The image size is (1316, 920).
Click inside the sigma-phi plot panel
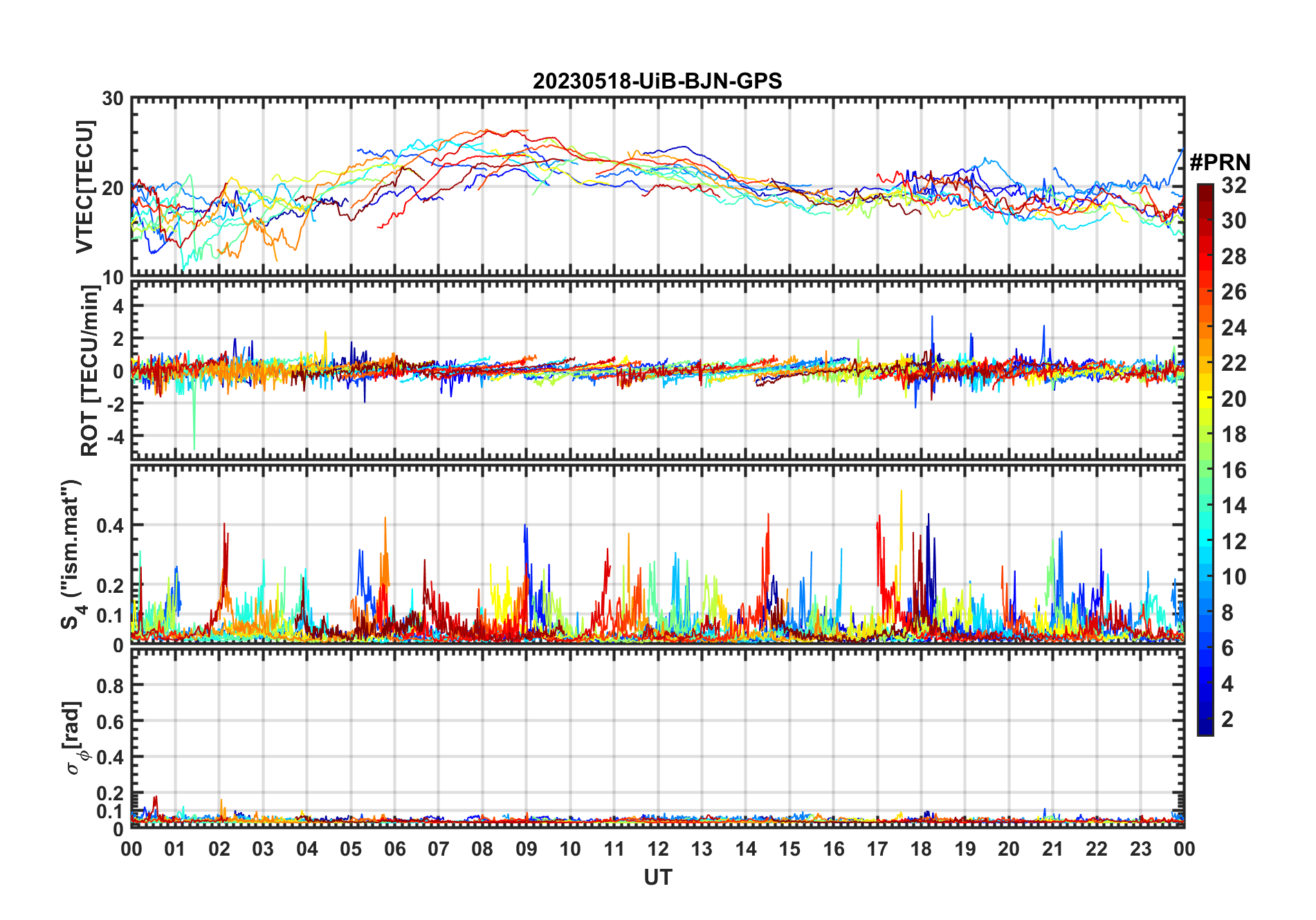tap(658, 737)
